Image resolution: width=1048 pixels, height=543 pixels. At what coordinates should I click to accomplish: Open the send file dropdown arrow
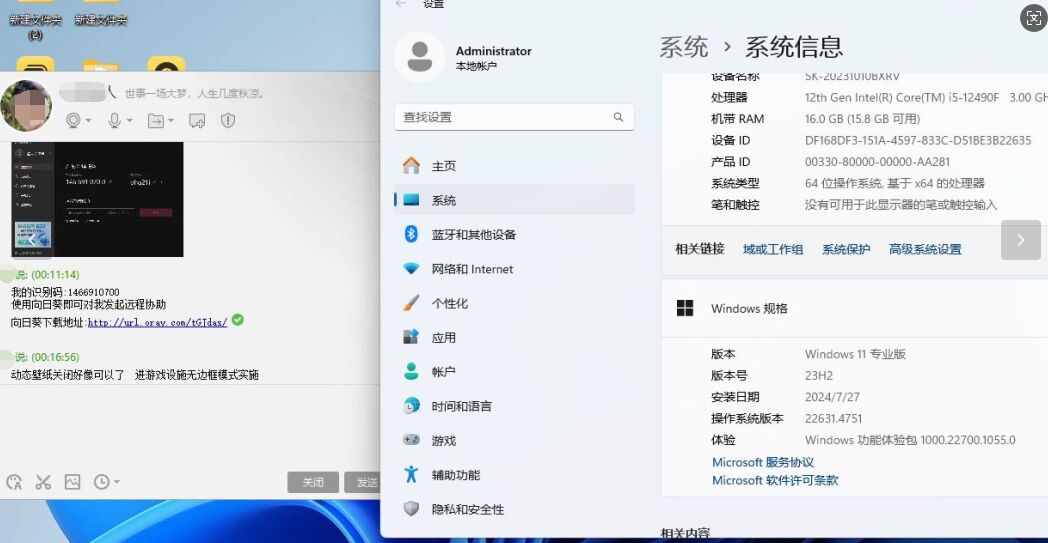point(171,121)
